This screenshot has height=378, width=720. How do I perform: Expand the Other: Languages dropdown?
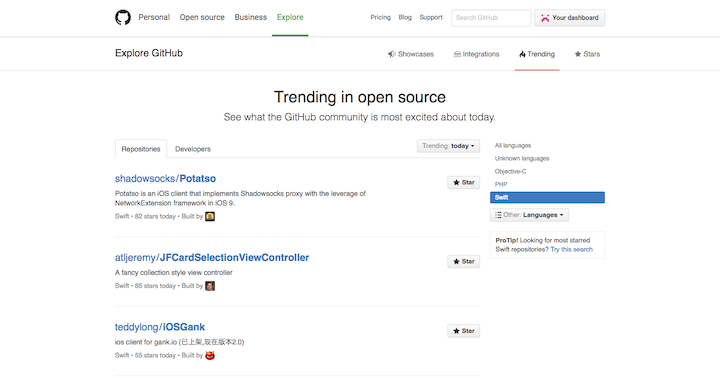[529, 214]
